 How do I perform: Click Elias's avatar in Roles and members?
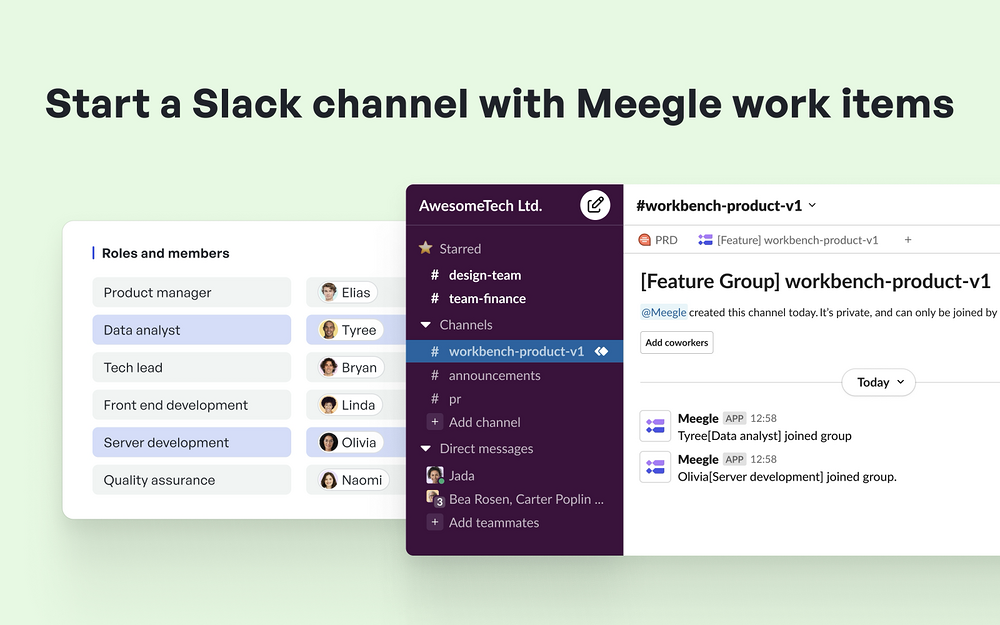point(328,292)
